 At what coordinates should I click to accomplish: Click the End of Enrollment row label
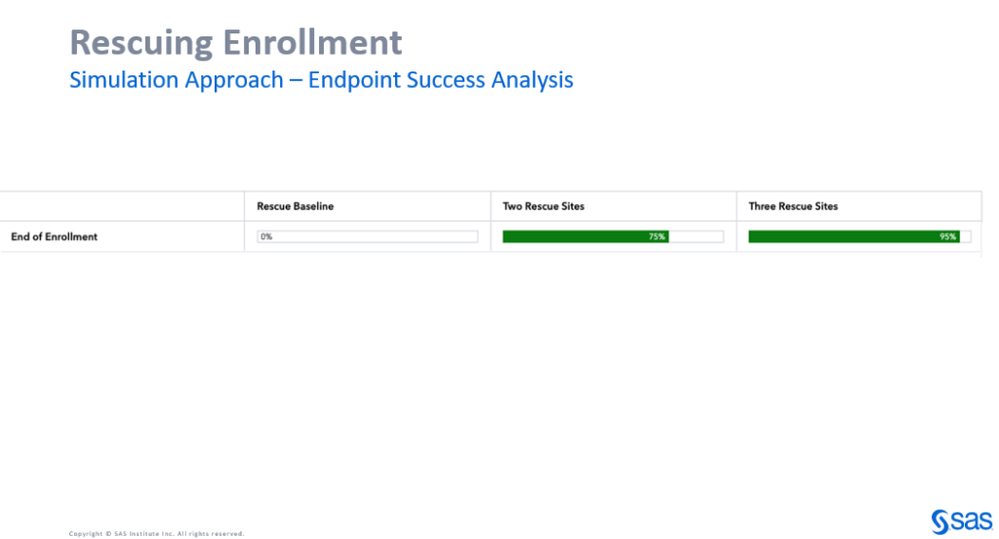[x=54, y=236]
